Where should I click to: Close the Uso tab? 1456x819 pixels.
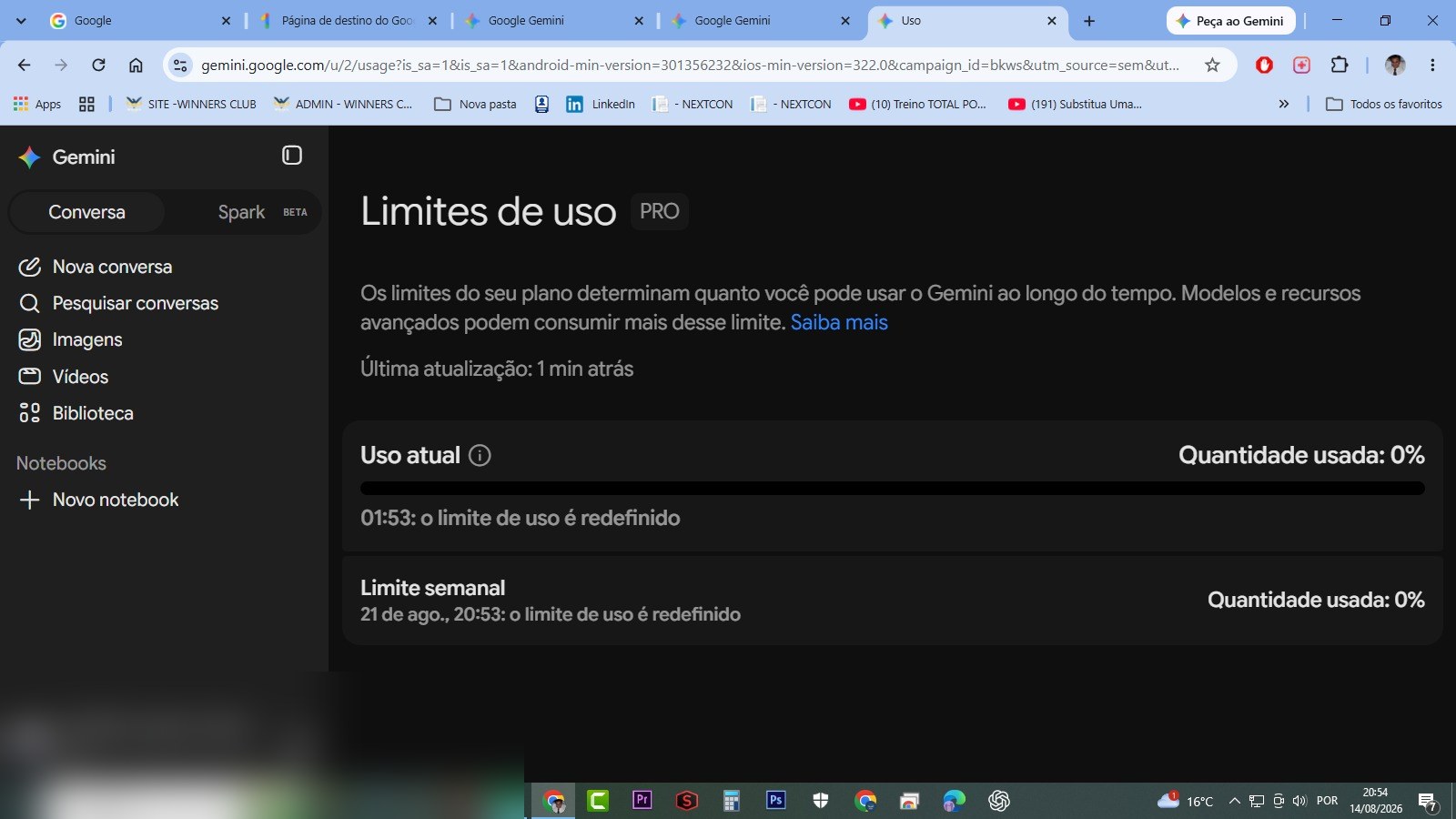click(1052, 20)
